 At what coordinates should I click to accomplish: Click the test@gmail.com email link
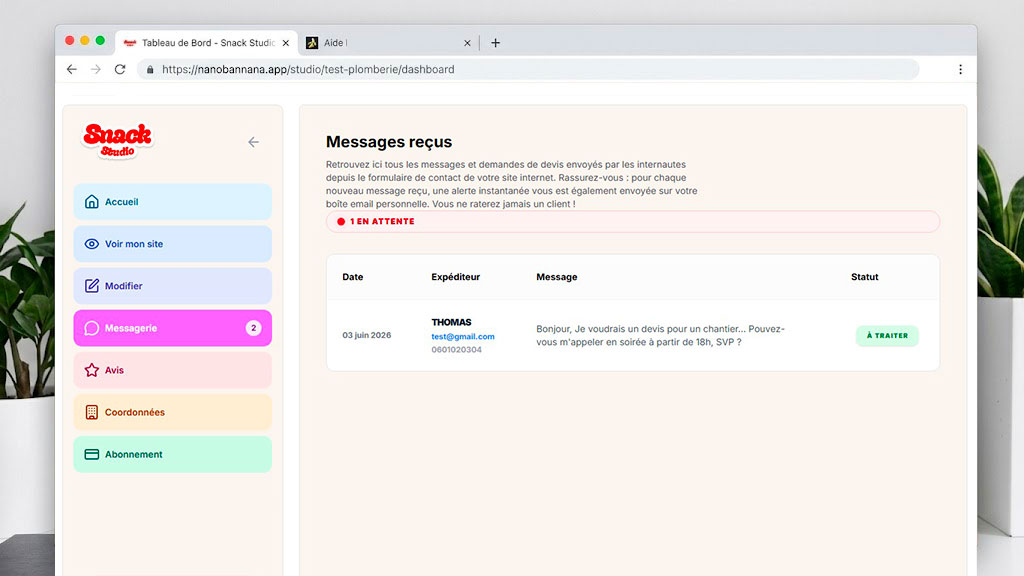point(462,336)
